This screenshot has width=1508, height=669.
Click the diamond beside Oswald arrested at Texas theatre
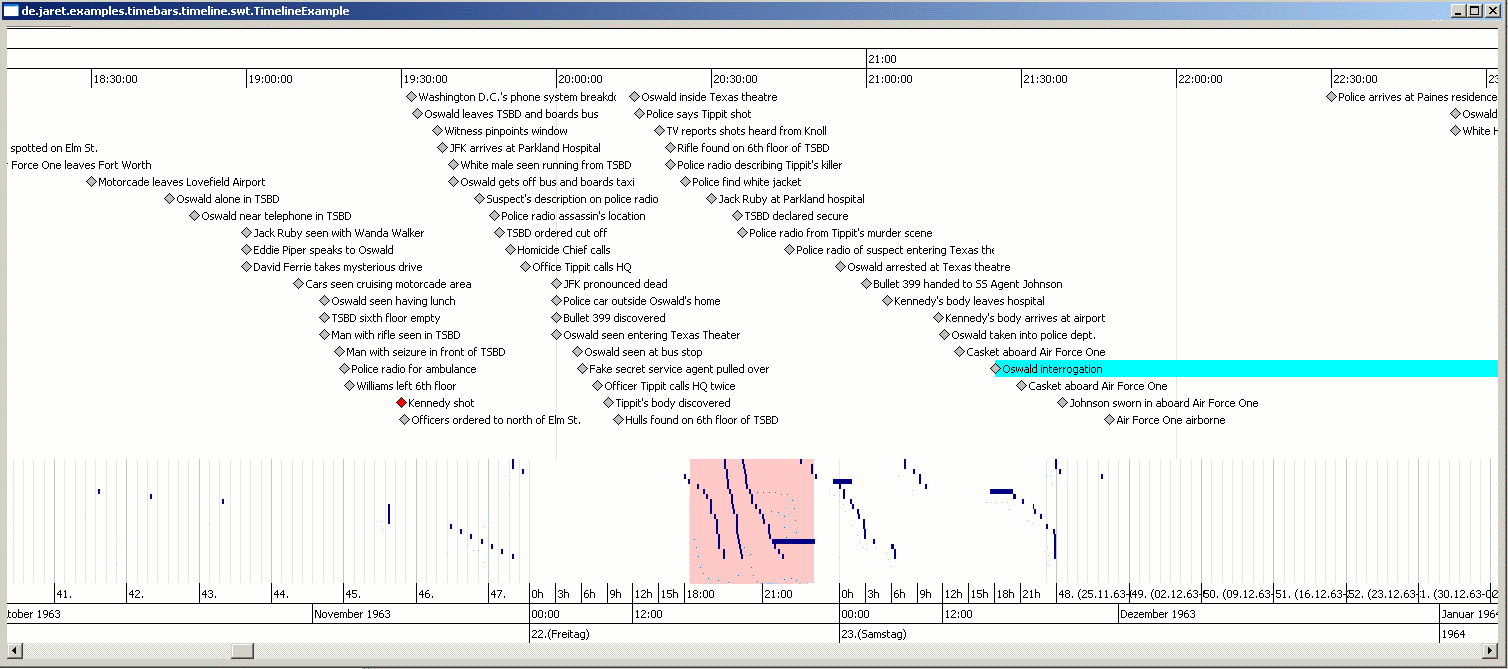click(840, 267)
